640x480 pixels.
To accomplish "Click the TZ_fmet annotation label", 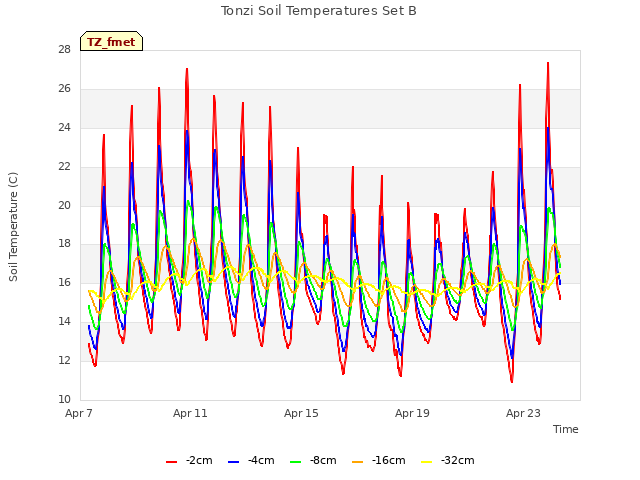I will point(111,42).
